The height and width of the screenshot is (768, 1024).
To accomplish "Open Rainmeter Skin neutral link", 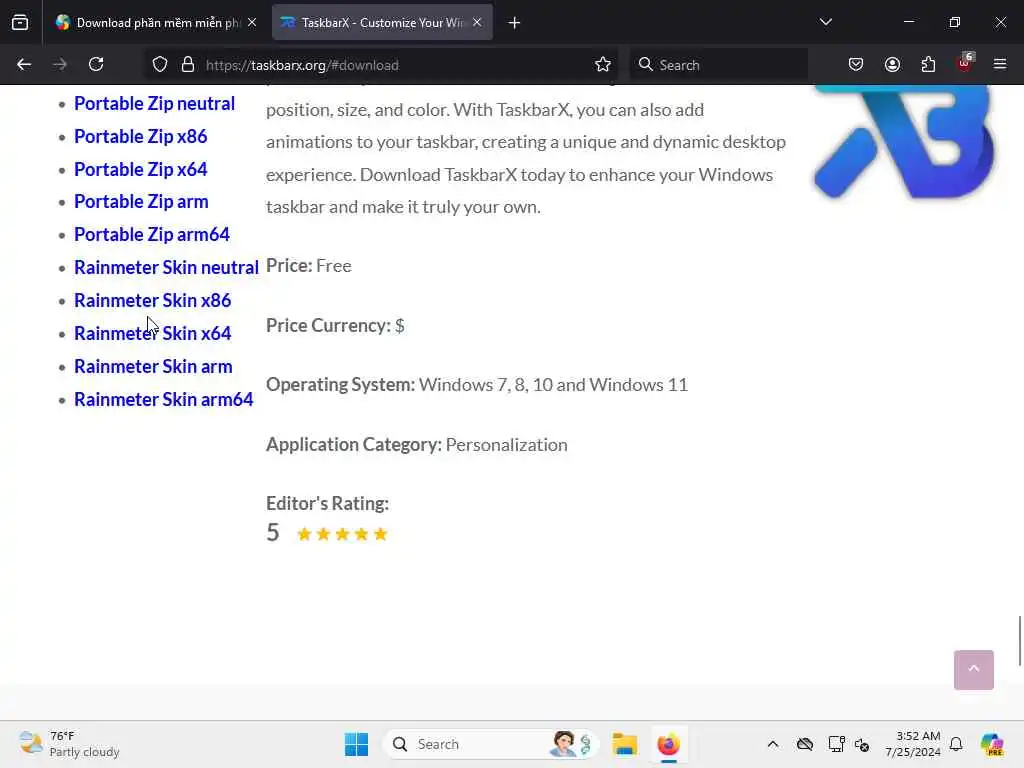I will pyautogui.click(x=166, y=268).
